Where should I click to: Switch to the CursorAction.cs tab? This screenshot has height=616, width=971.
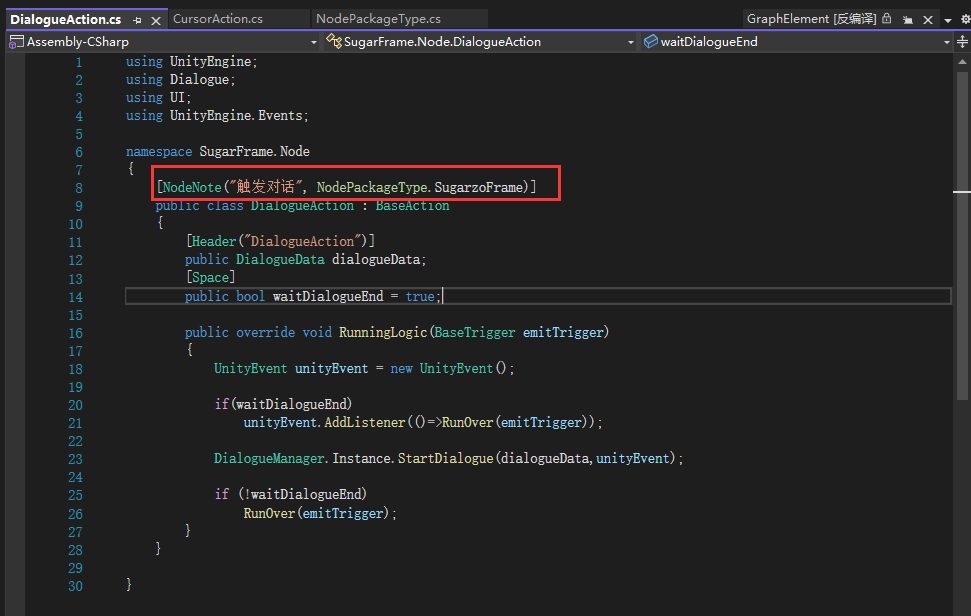click(x=218, y=19)
